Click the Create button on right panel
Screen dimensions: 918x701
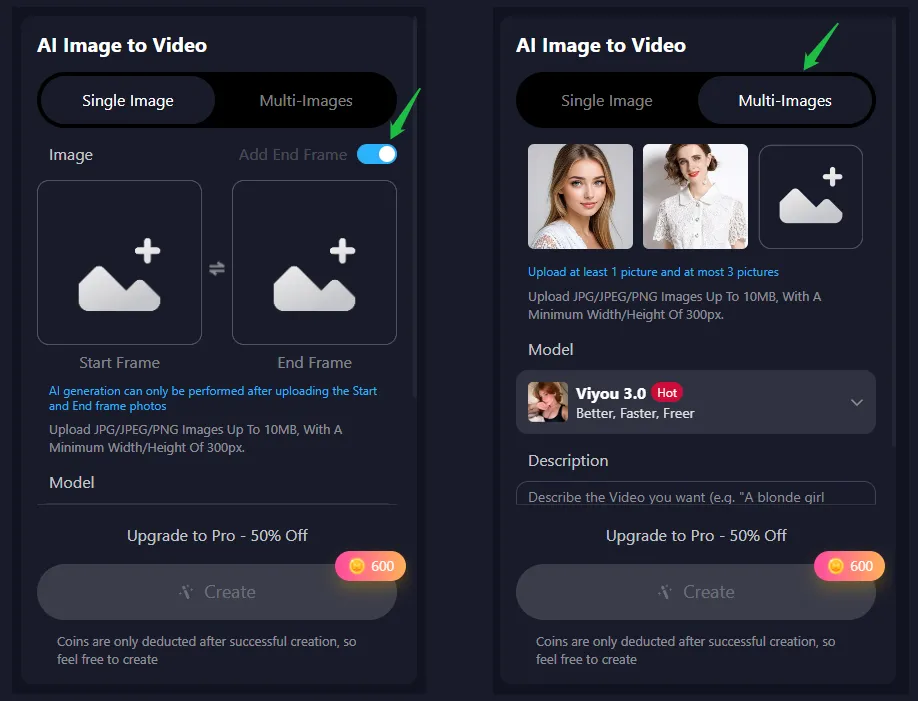696,592
